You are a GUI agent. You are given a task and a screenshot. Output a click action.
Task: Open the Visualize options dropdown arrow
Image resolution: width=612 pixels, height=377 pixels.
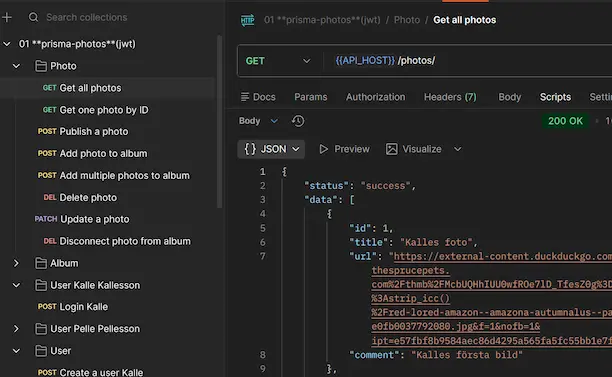click(x=458, y=149)
